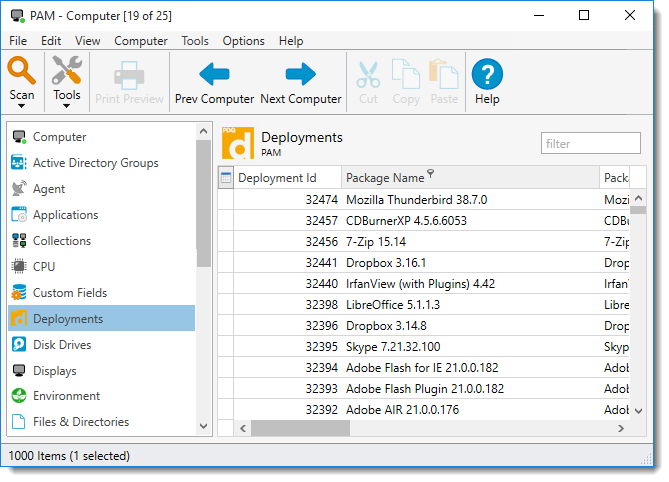Image resolution: width=669 pixels, height=482 pixels.
Task: Click table vertical scroll down arrow
Action: pos(638,411)
